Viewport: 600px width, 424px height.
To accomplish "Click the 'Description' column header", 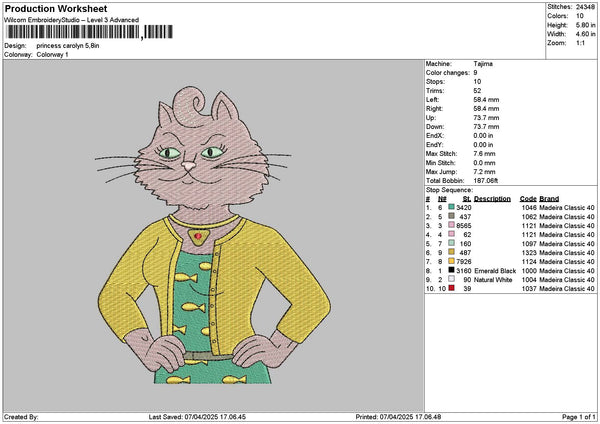I will click(492, 199).
